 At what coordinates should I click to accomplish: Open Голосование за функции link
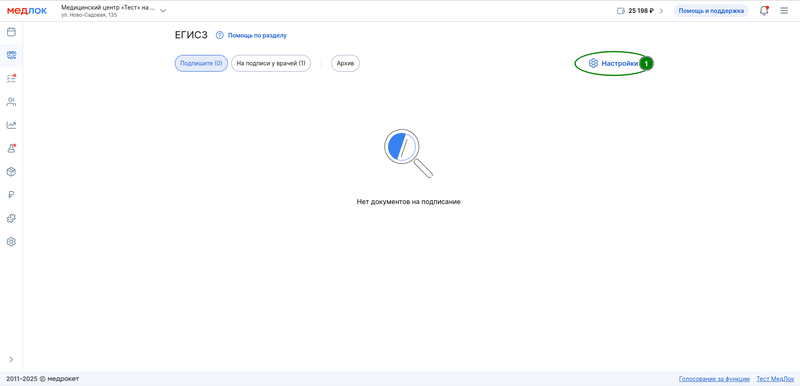(x=714, y=379)
